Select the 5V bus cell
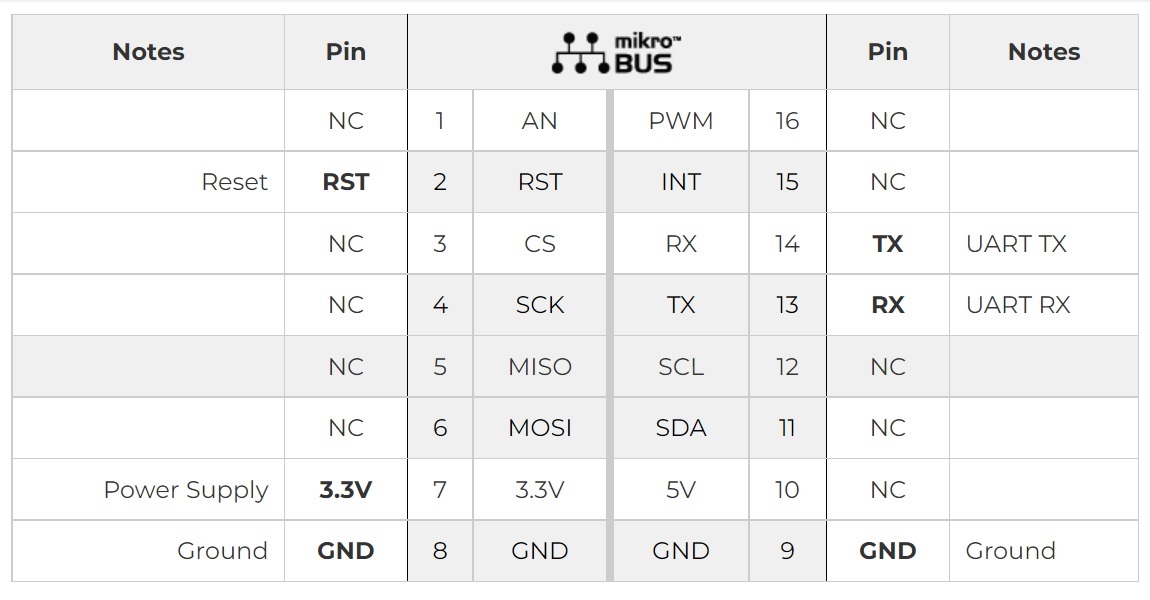Image resolution: width=1150 pixels, height=600 pixels. tap(681, 490)
